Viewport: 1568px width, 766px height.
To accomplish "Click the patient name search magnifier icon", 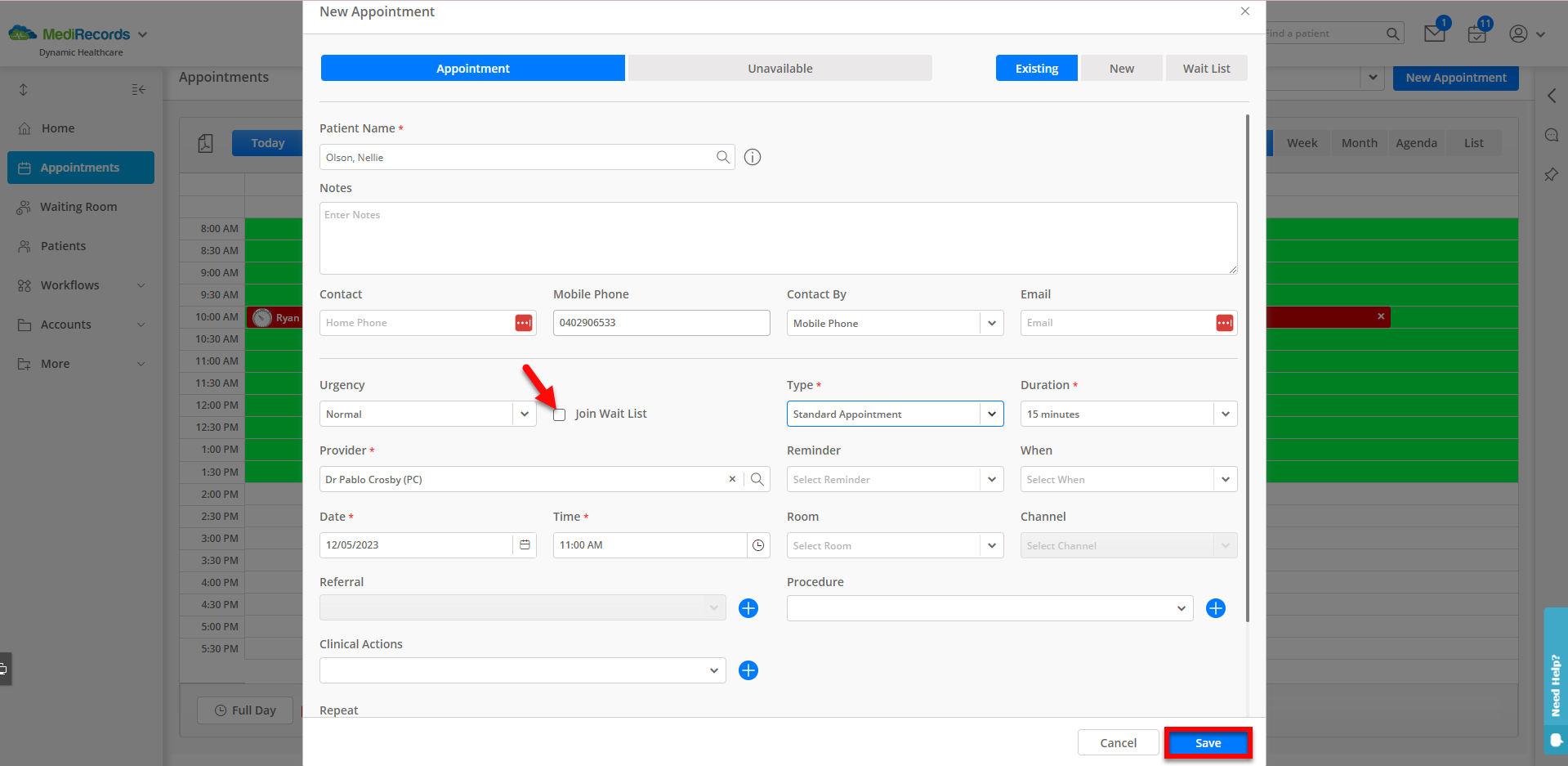I will pyautogui.click(x=722, y=157).
